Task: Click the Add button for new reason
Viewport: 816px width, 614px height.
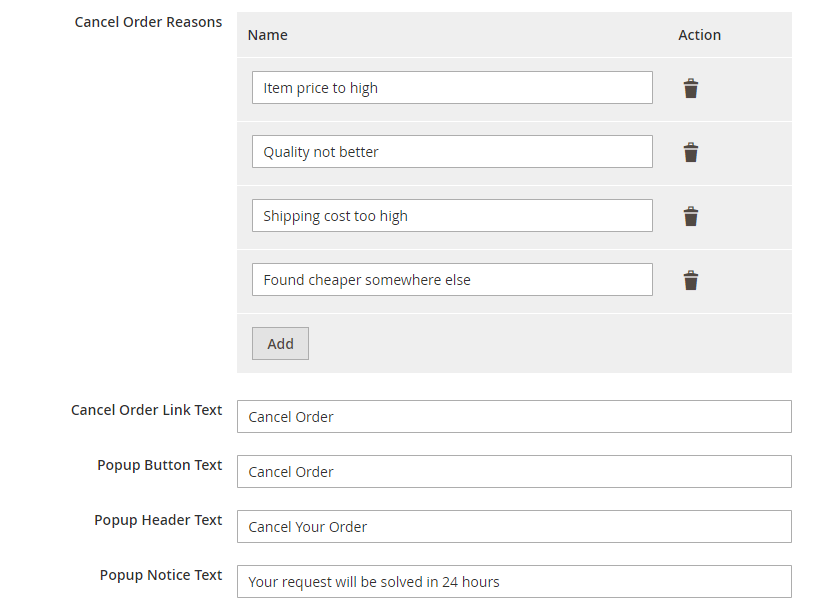Action: [x=280, y=343]
